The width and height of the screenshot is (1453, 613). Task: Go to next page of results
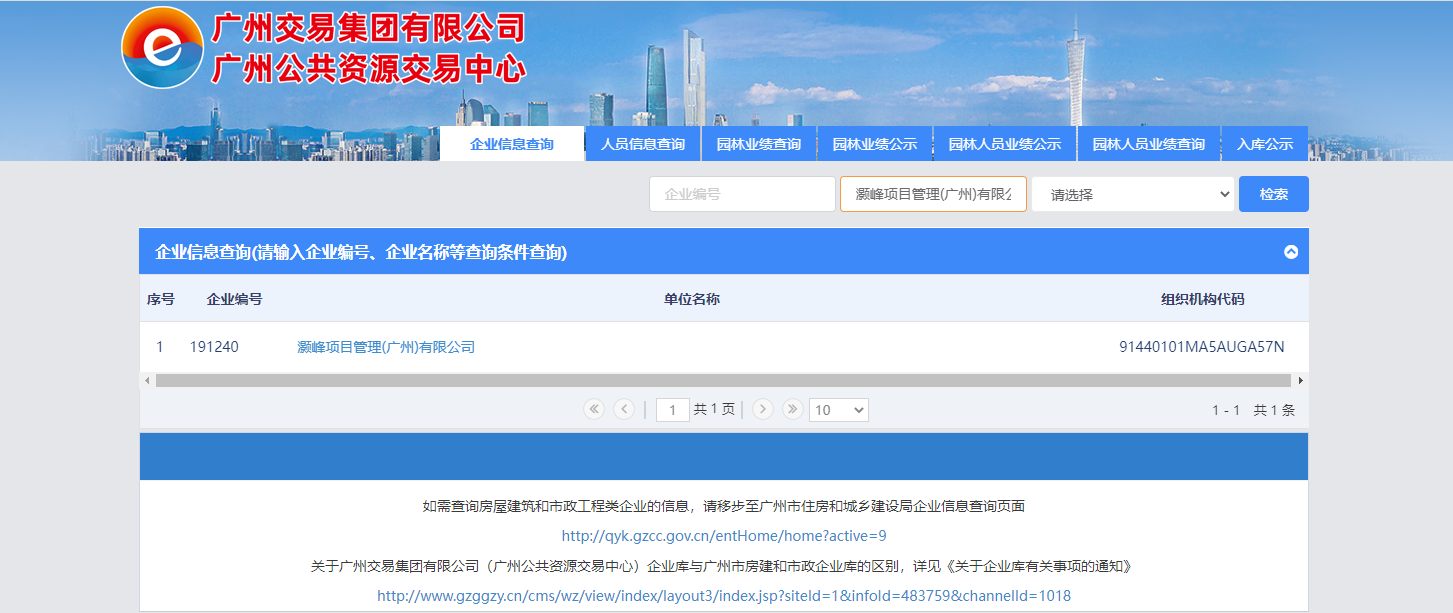[763, 409]
